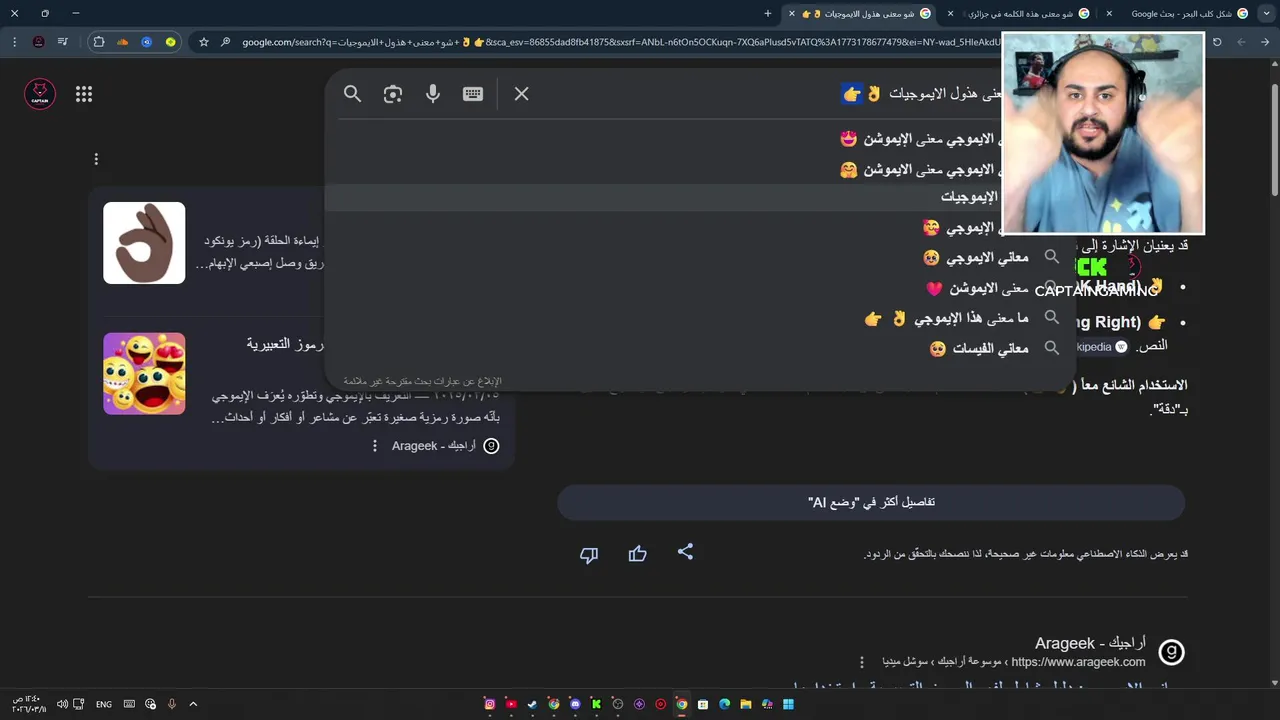Click 'تفاصيل أكثر في وضع AI' button
The image size is (1280, 720).
[871, 502]
